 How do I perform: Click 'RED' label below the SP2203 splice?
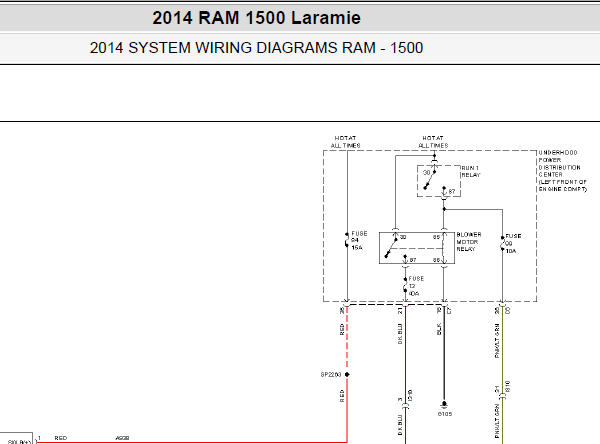[x=342, y=396]
